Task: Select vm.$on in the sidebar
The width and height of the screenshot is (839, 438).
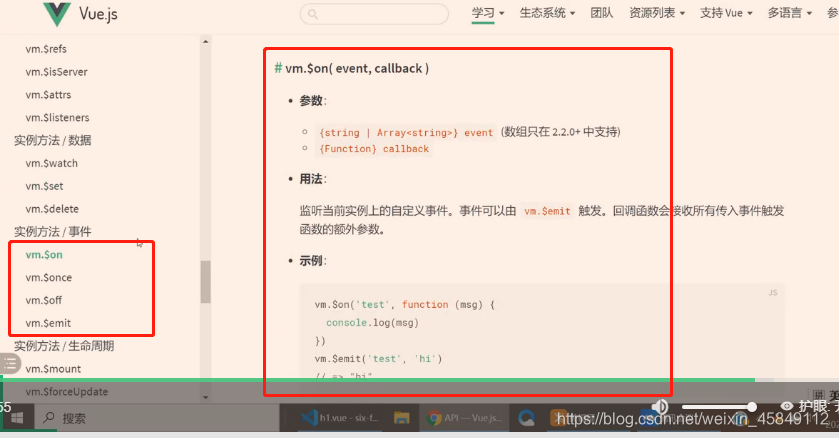Action: (44, 255)
